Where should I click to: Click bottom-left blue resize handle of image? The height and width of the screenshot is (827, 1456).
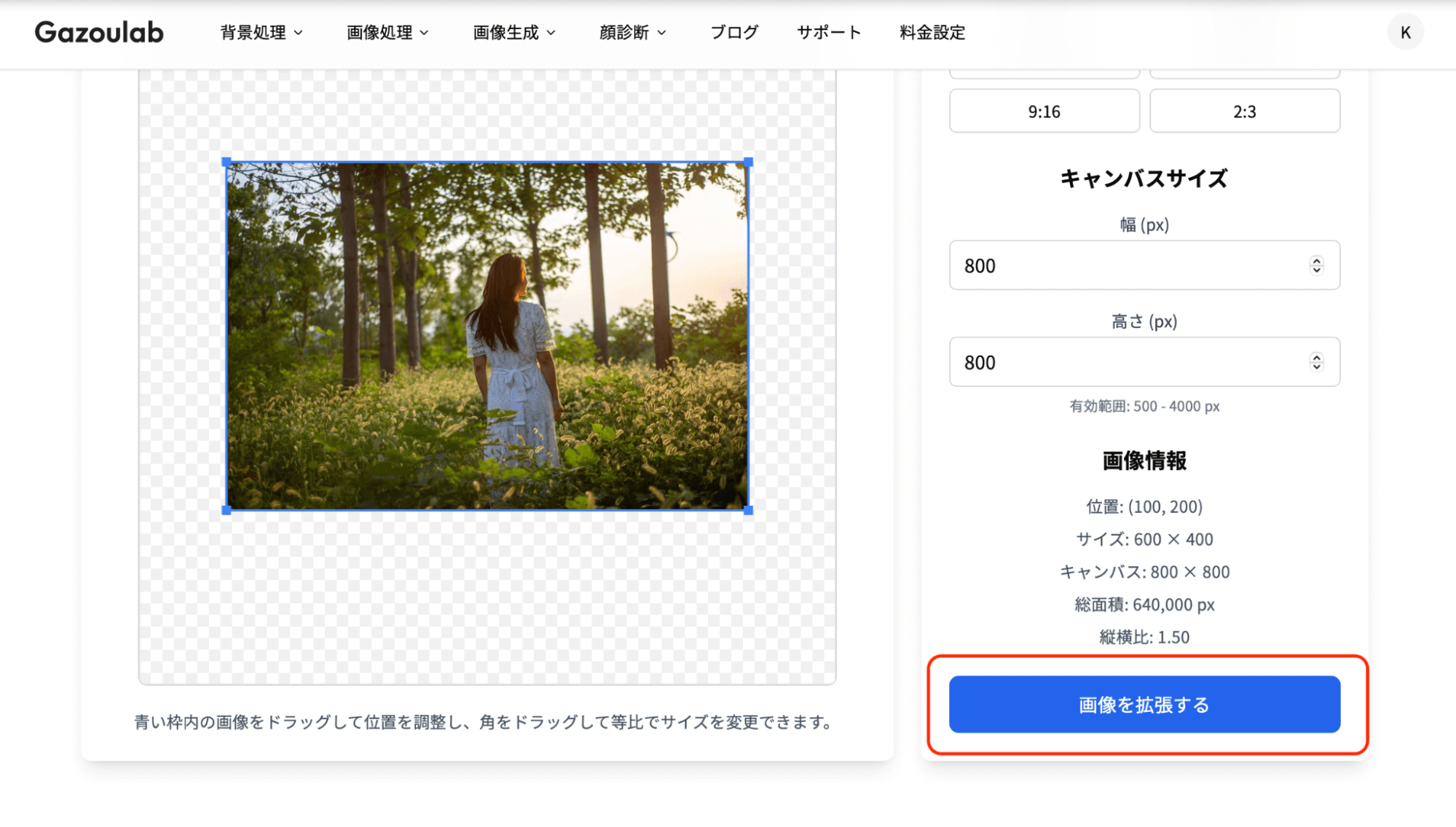tap(227, 510)
